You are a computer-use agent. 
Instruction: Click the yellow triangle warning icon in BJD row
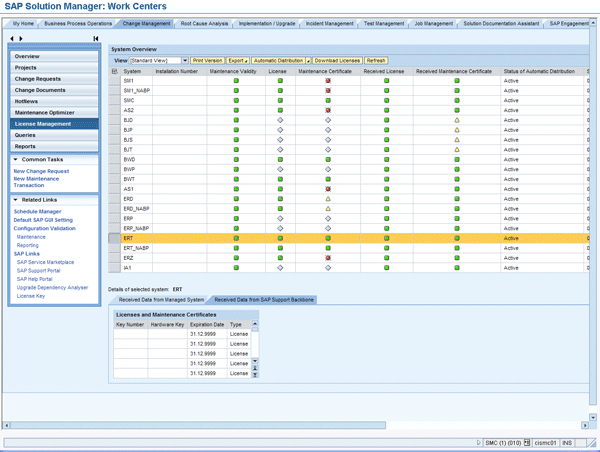[x=456, y=120]
